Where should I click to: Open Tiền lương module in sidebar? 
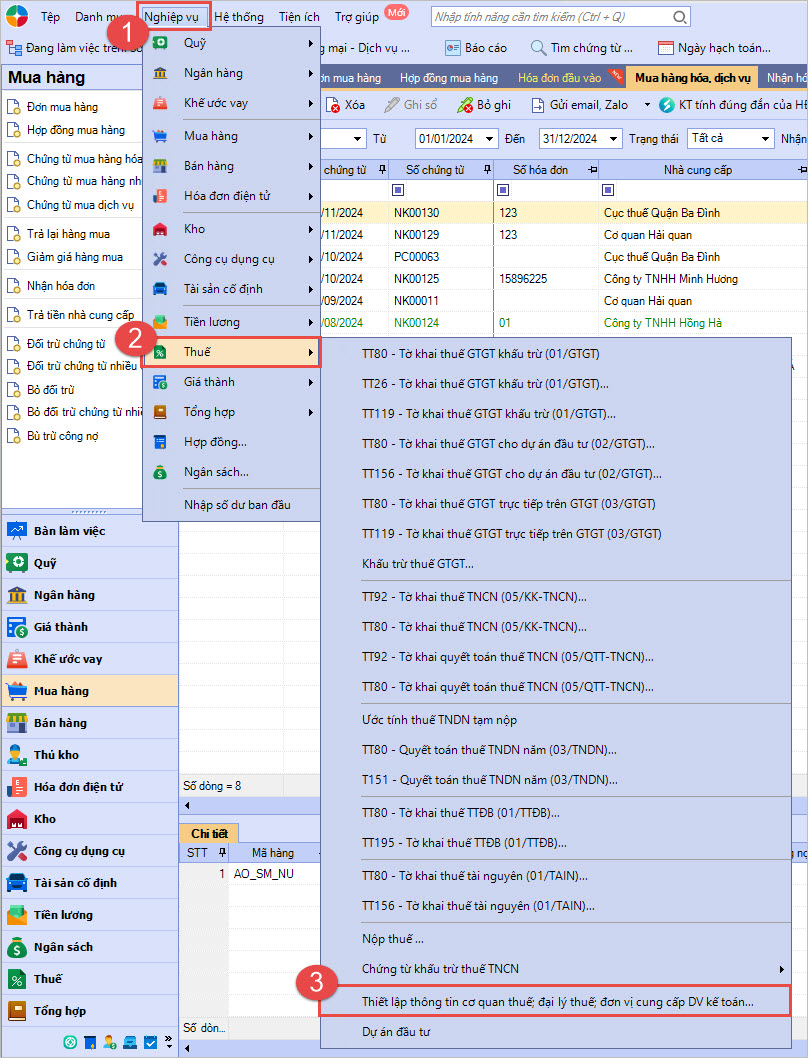pyautogui.click(x=17, y=915)
